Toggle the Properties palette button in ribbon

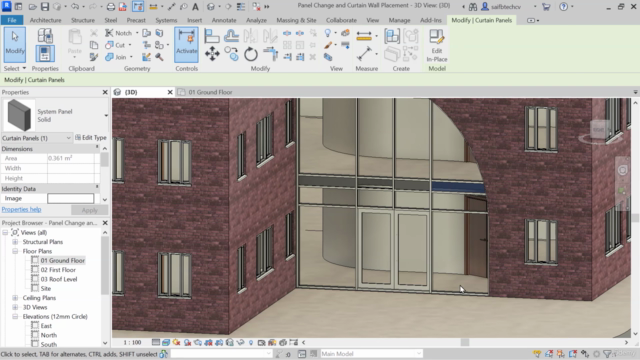tap(44, 53)
